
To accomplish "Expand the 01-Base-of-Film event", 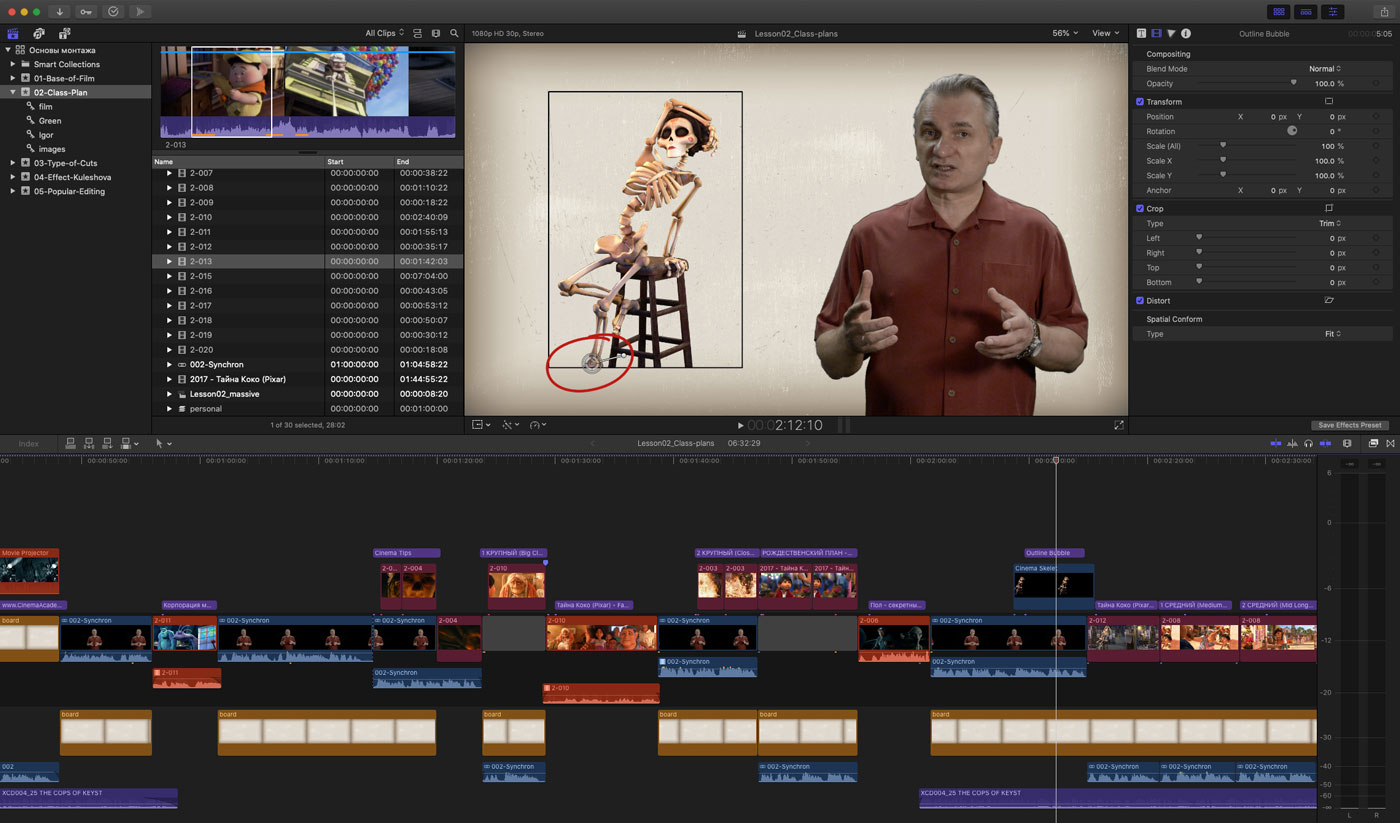I will tap(13, 78).
